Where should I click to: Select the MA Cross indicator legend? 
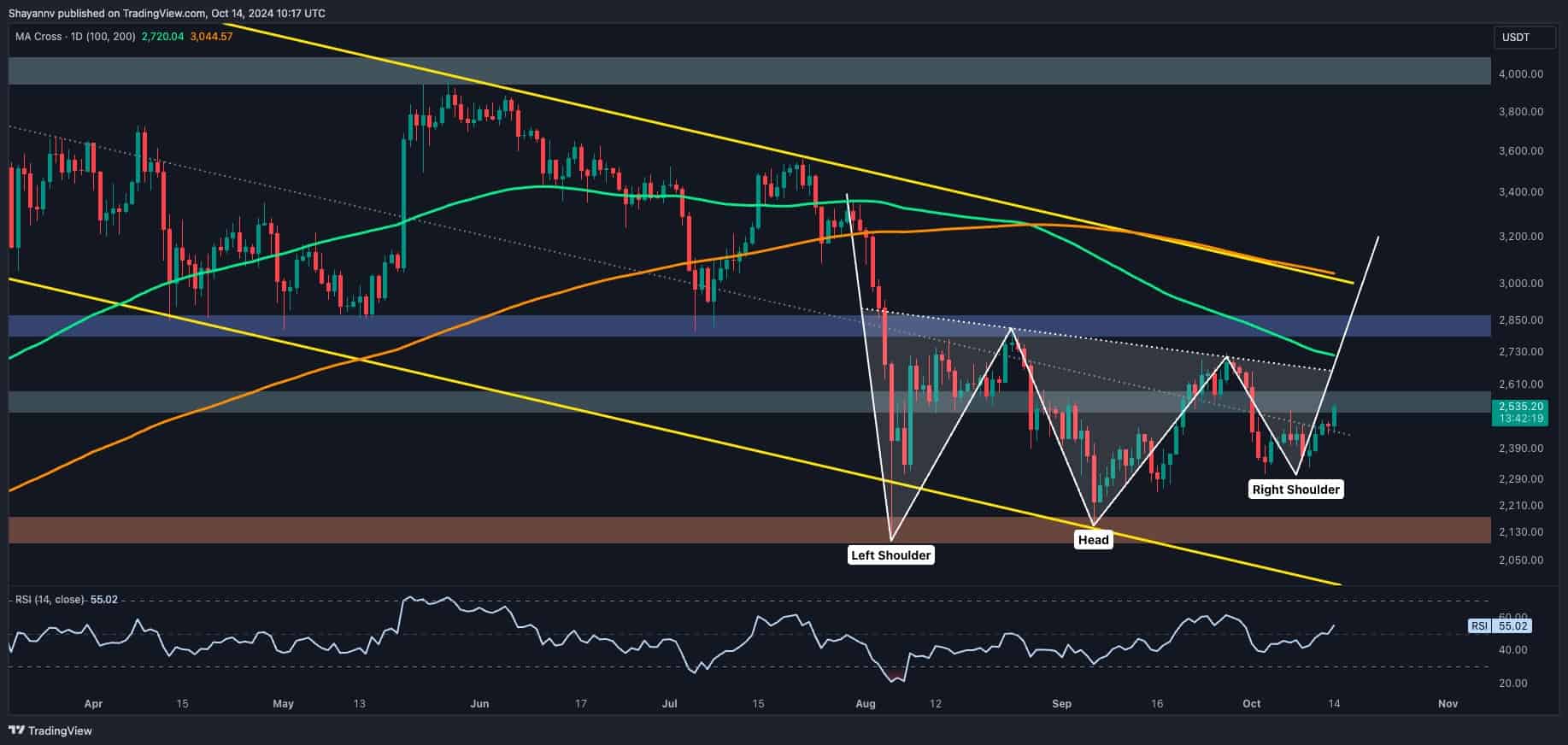(75, 37)
